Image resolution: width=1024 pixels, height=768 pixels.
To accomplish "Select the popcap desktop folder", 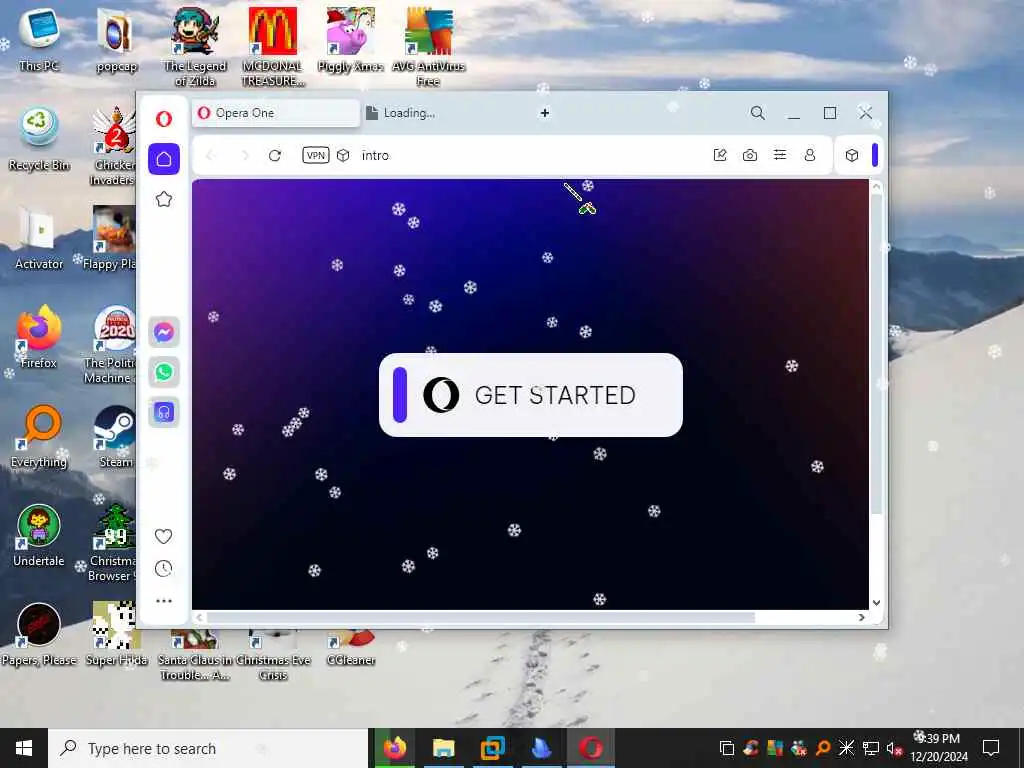I will (x=116, y=40).
